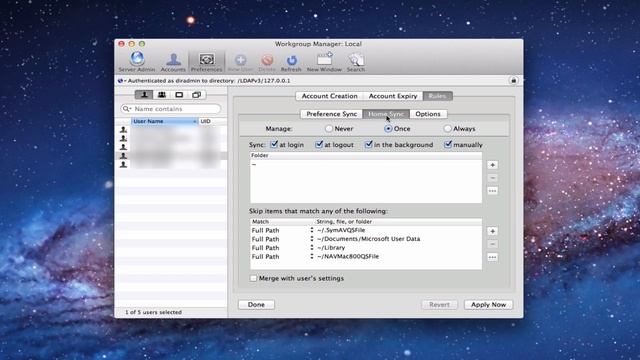Select the first user row icon
The image size is (640, 360).
[123, 130]
